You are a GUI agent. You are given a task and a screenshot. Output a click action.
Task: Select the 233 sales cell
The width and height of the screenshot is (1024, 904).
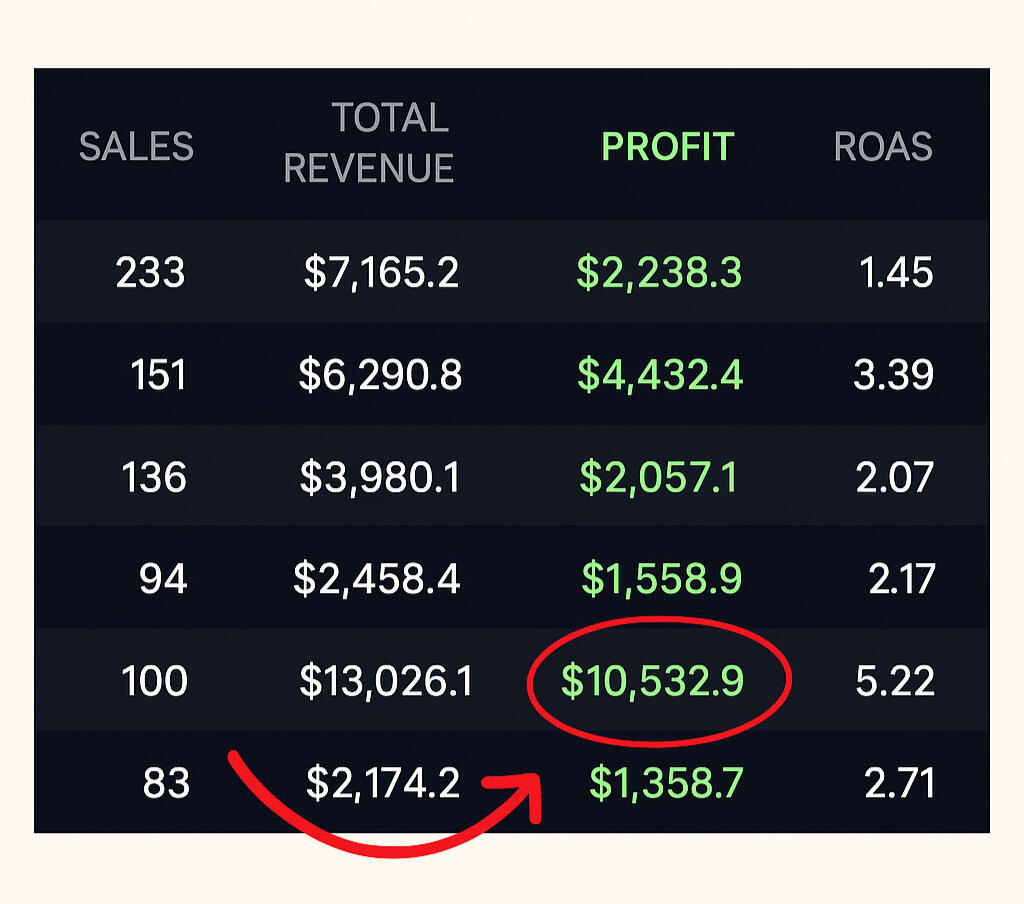pyautogui.click(x=151, y=272)
